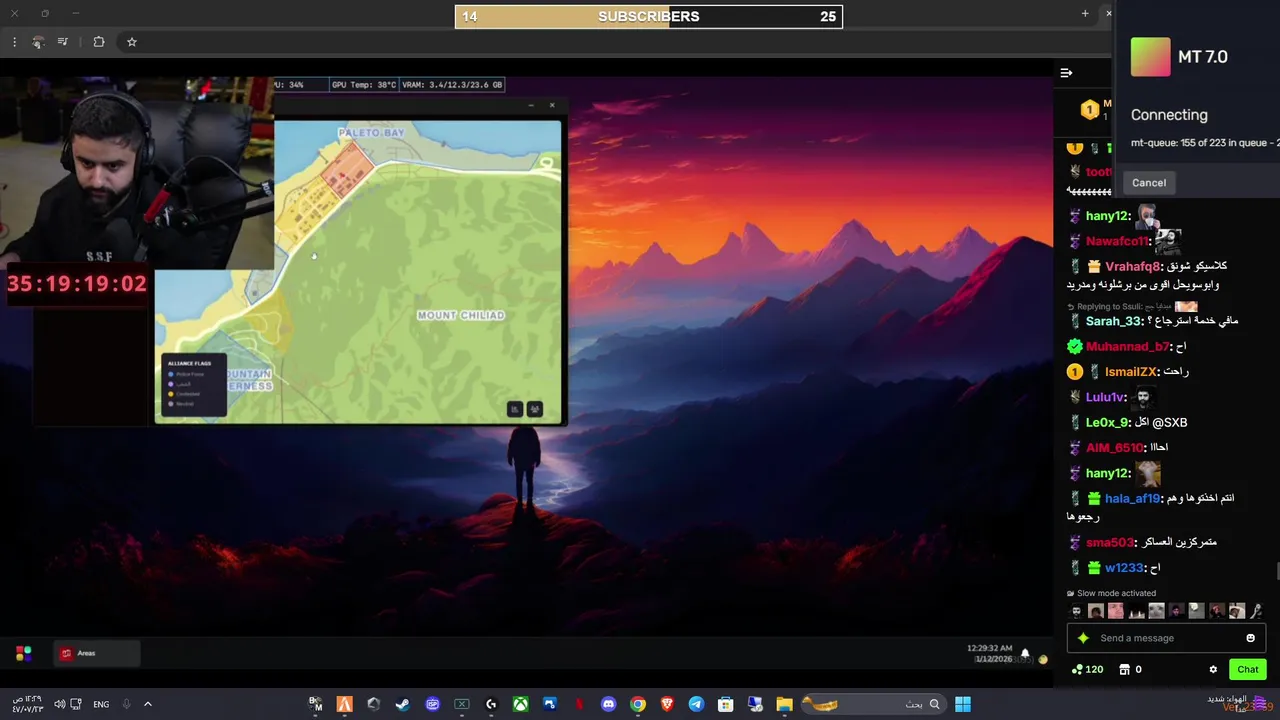Open Brave browser from taskbar
Image resolution: width=1280 pixels, height=720 pixels.
coord(667,704)
